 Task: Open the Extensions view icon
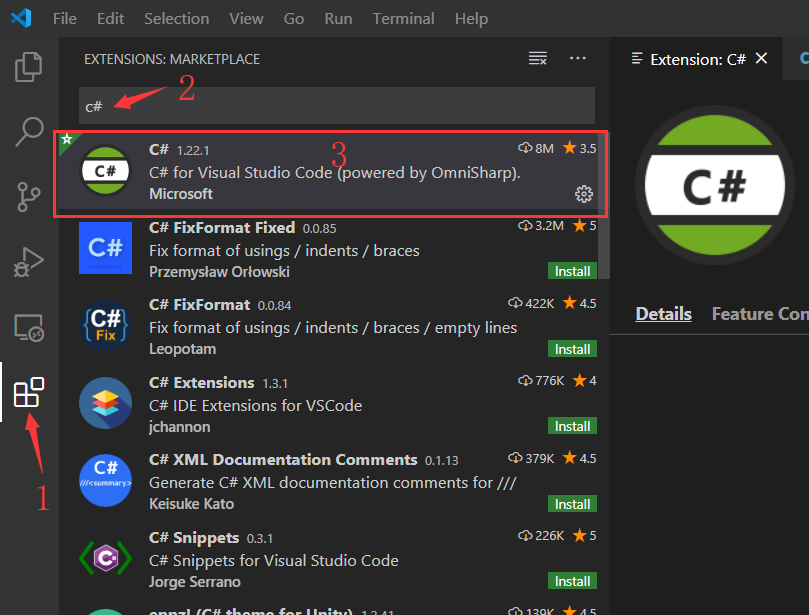pos(28,392)
